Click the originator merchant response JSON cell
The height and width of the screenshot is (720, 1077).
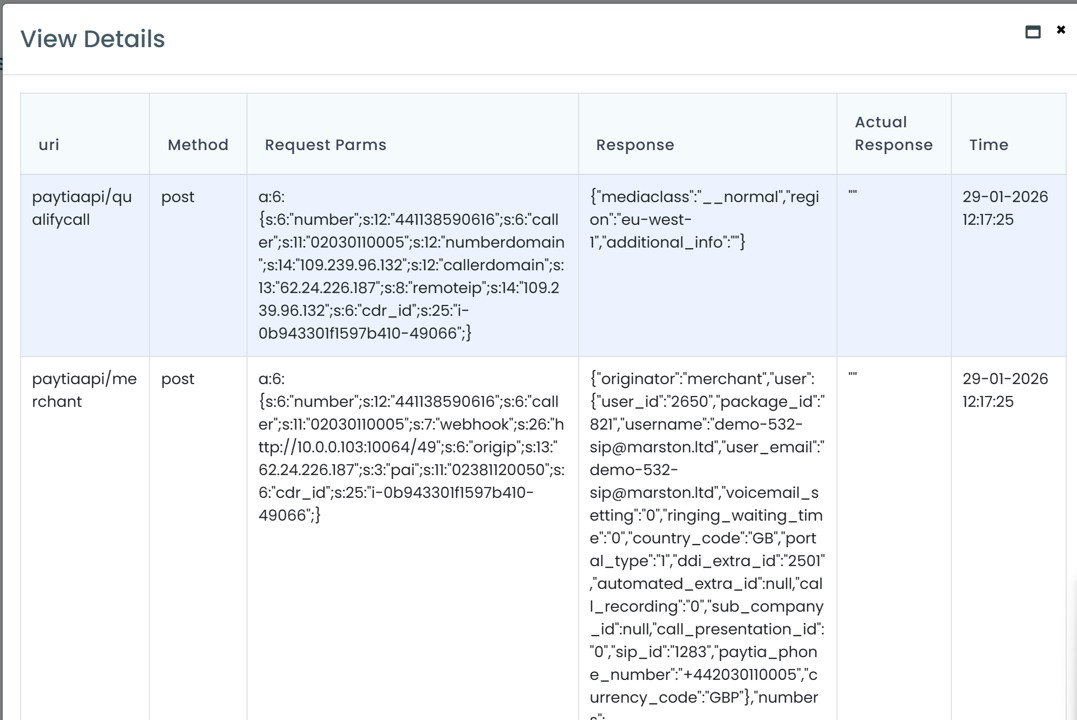point(707,538)
